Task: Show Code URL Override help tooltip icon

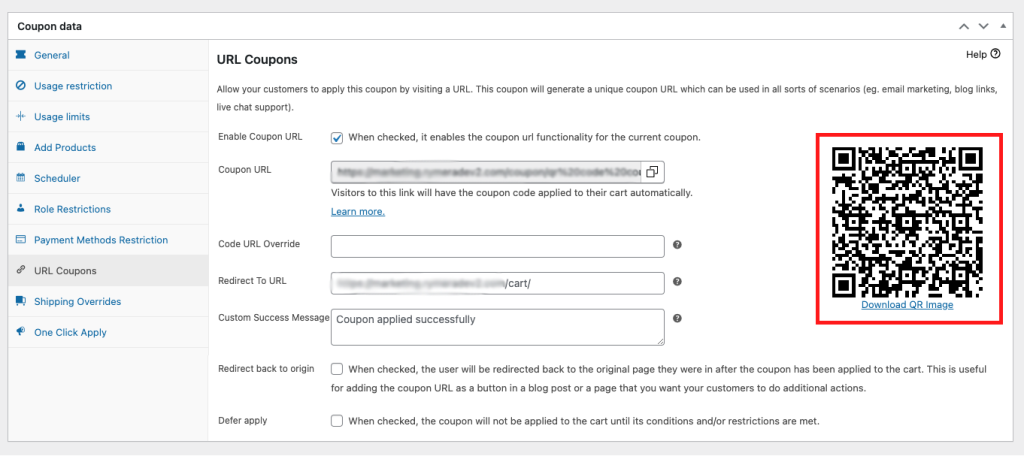Action: pyautogui.click(x=677, y=245)
